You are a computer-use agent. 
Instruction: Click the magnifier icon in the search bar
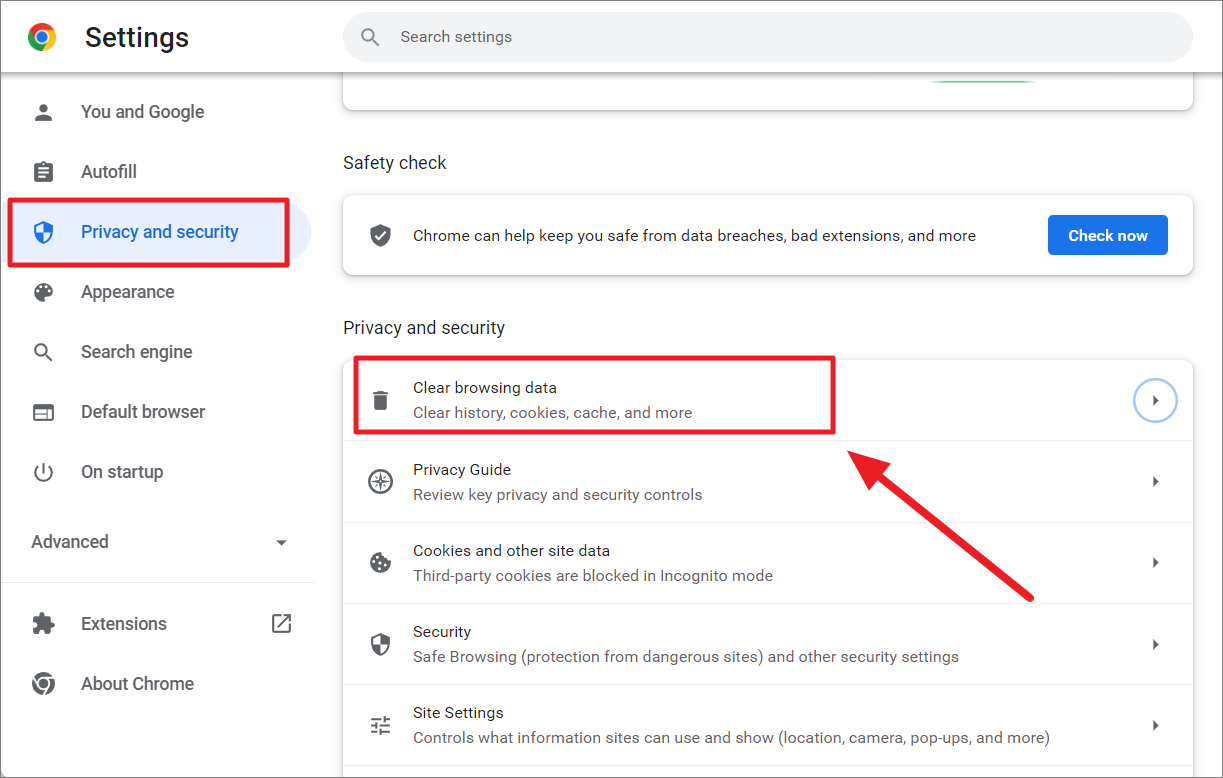point(370,37)
